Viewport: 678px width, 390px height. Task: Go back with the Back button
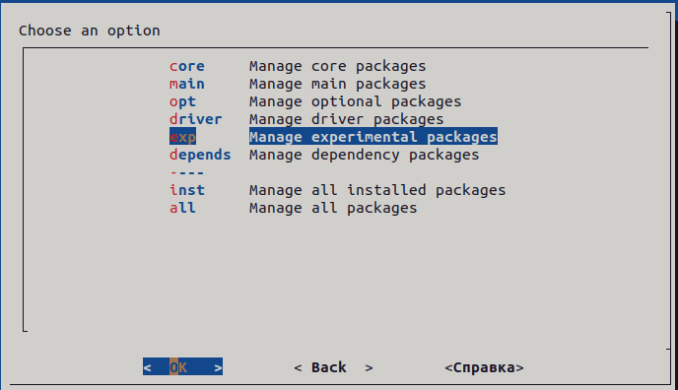click(x=333, y=367)
